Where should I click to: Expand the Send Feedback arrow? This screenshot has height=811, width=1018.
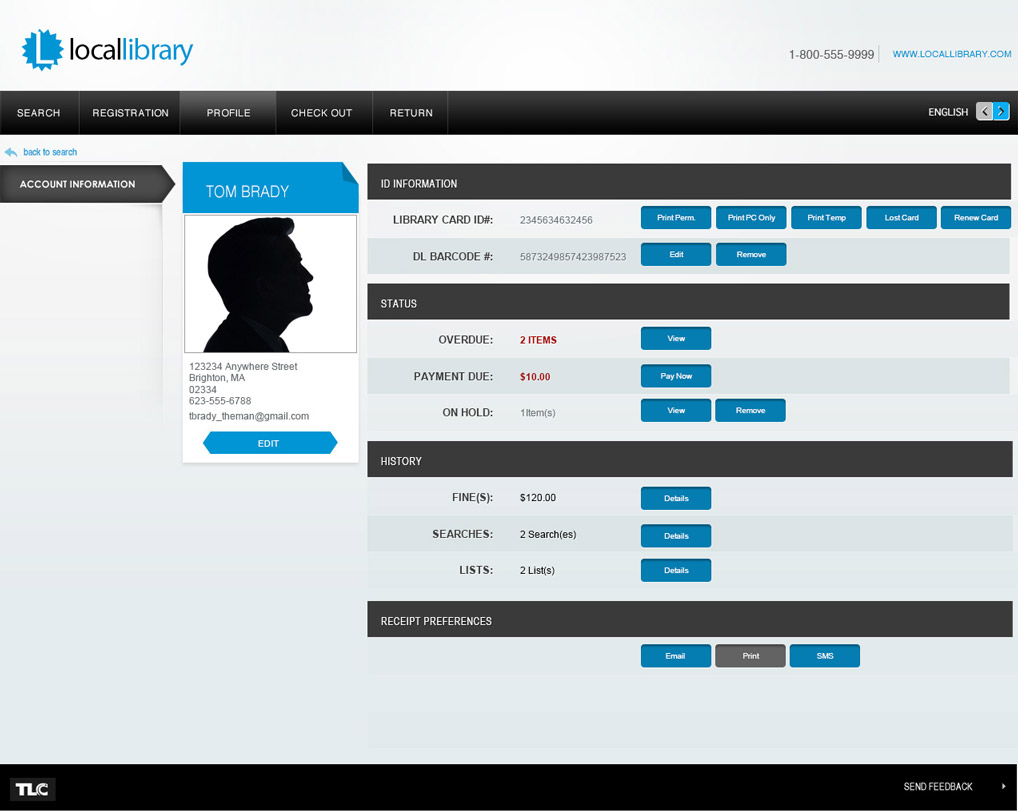pos(1003,787)
